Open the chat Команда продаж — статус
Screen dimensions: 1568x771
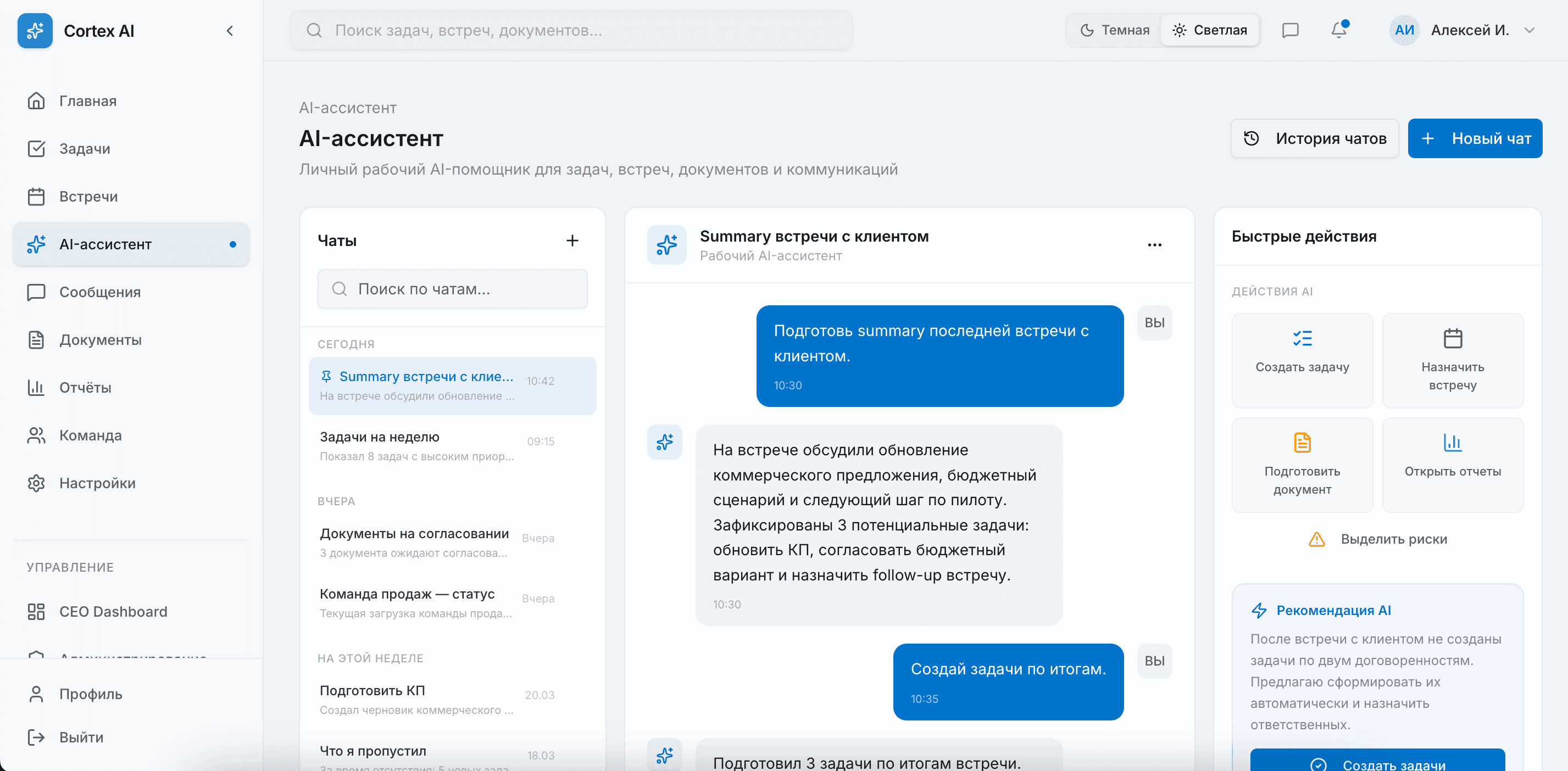(x=452, y=603)
